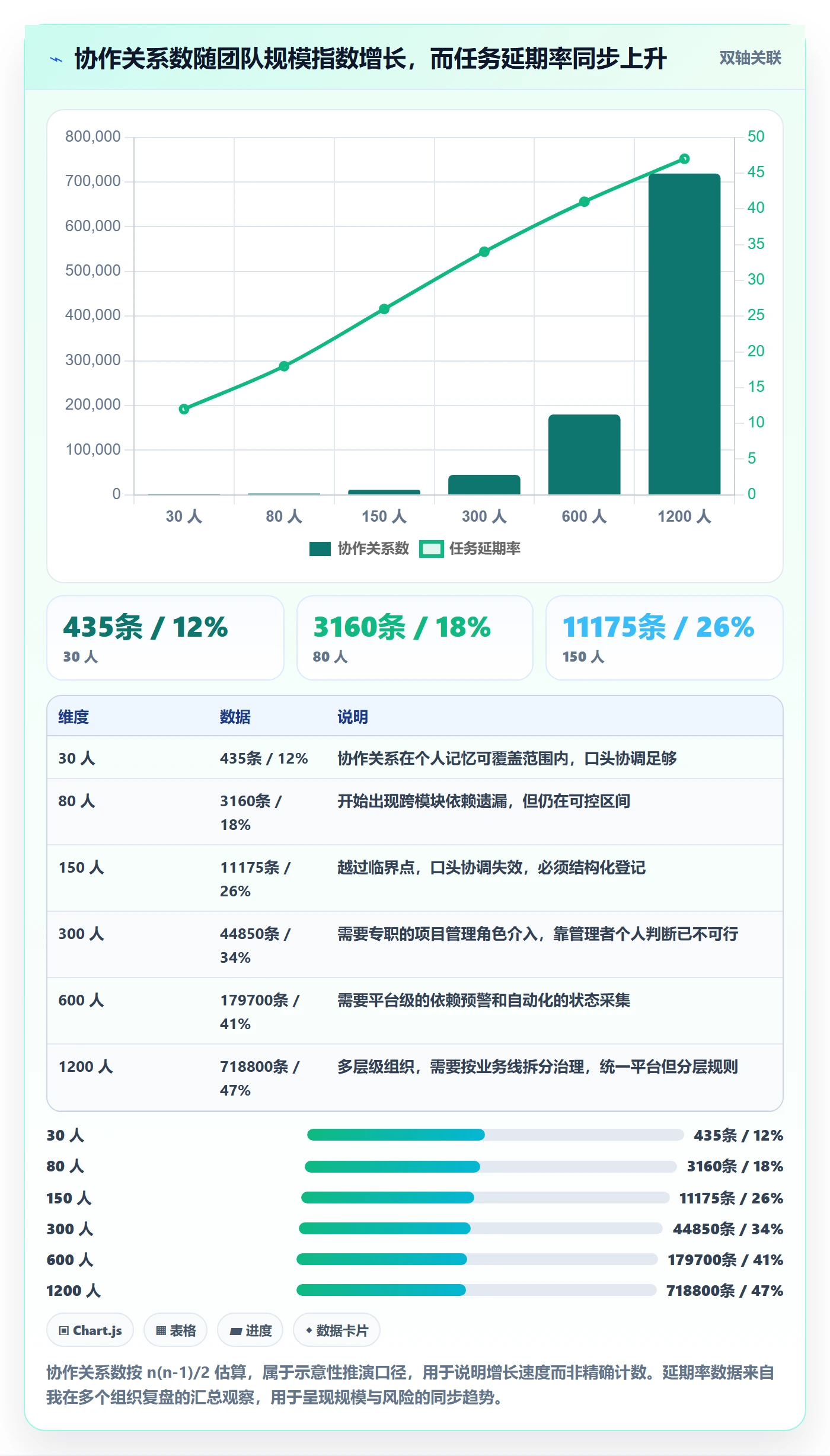830x1456 pixels.
Task: Click the 30 人 progress bar
Action: tap(495, 1135)
